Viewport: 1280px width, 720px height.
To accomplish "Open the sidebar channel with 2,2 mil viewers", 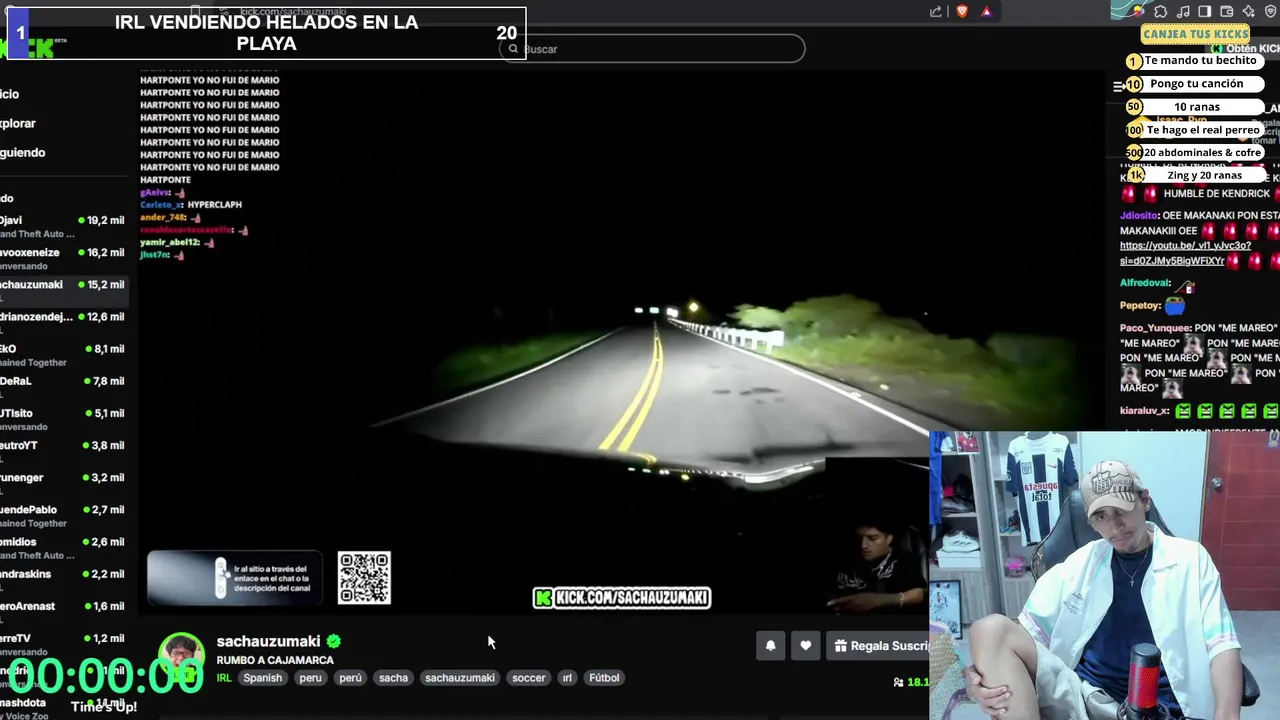I will [x=64, y=579].
